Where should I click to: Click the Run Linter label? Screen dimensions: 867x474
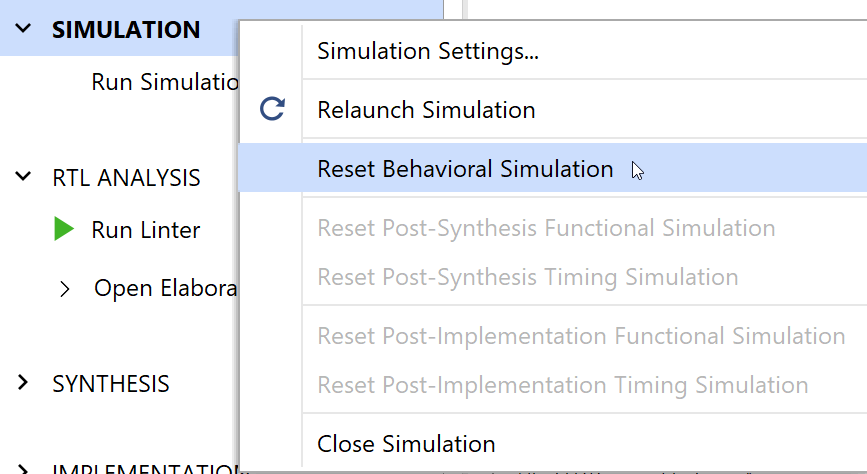(x=146, y=229)
